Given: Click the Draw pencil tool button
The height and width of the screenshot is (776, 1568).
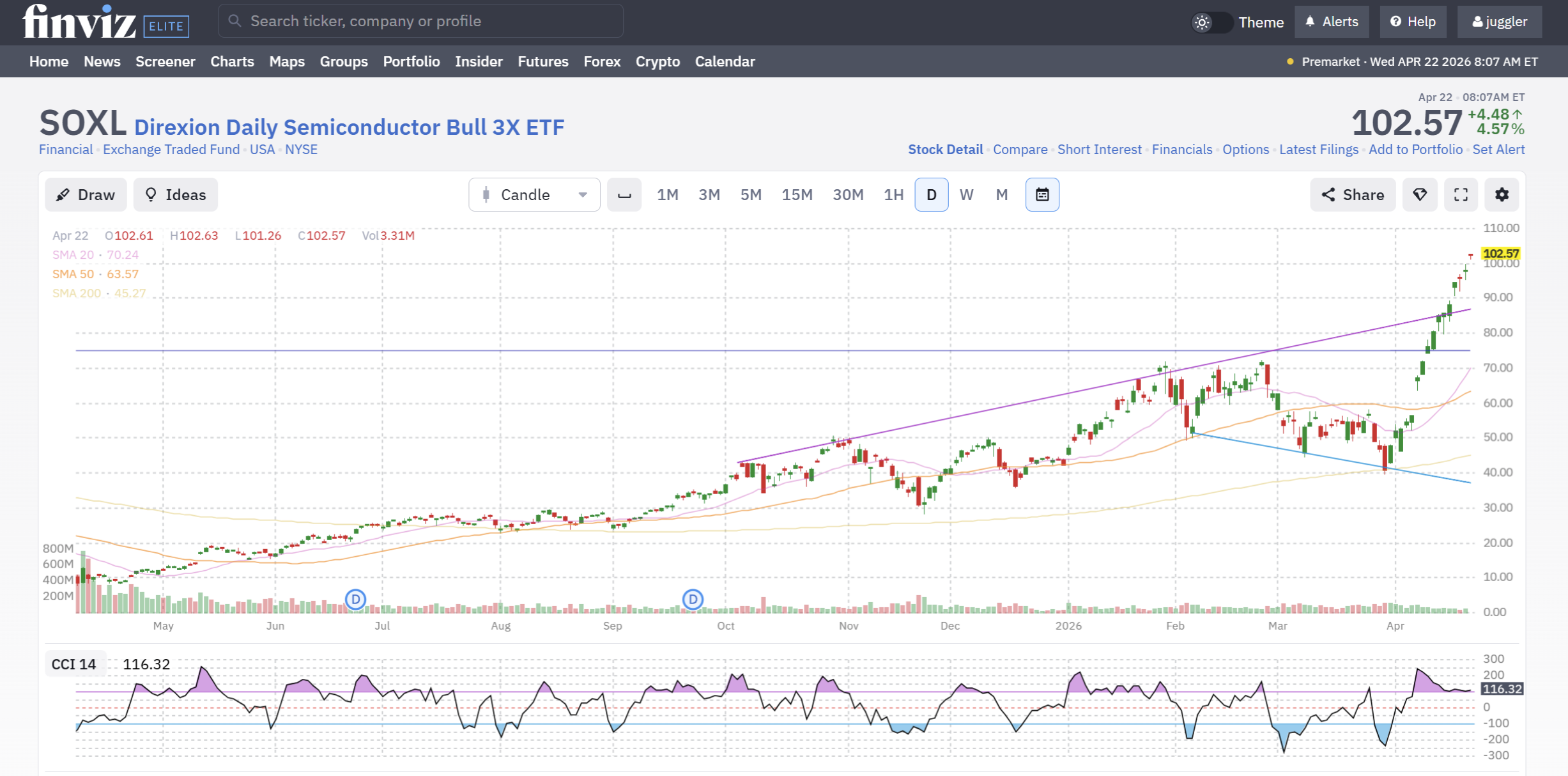Looking at the screenshot, I should pos(86,195).
